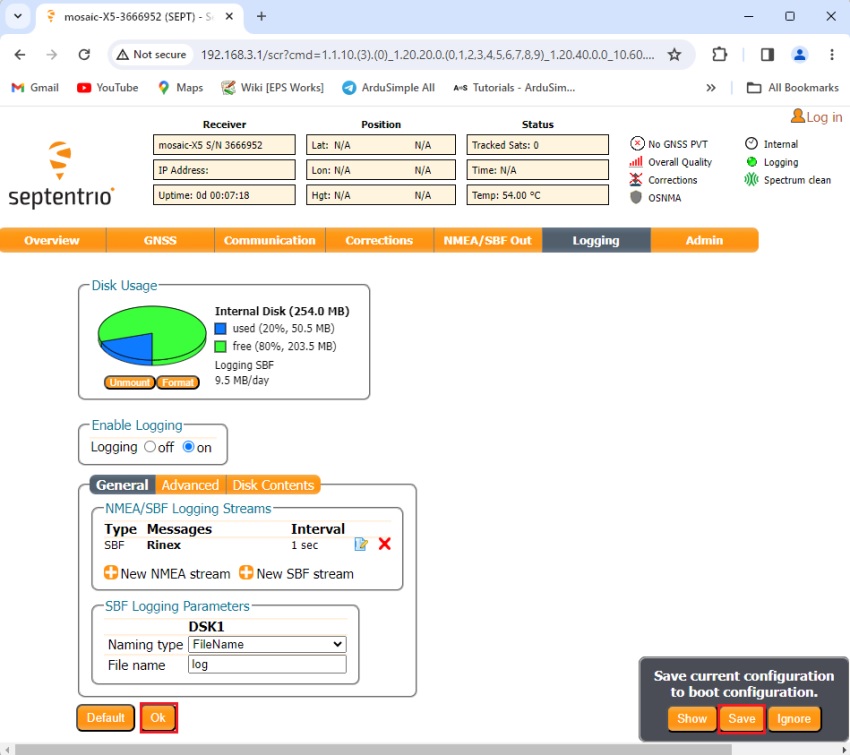850x755 pixels.
Task: Click the edit icon for Rinex stream
Action: 361,545
